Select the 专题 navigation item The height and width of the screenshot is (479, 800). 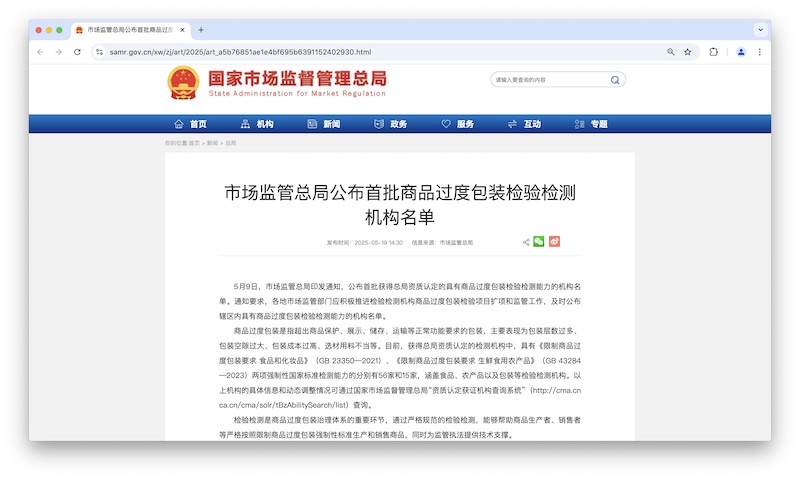[x=591, y=124]
